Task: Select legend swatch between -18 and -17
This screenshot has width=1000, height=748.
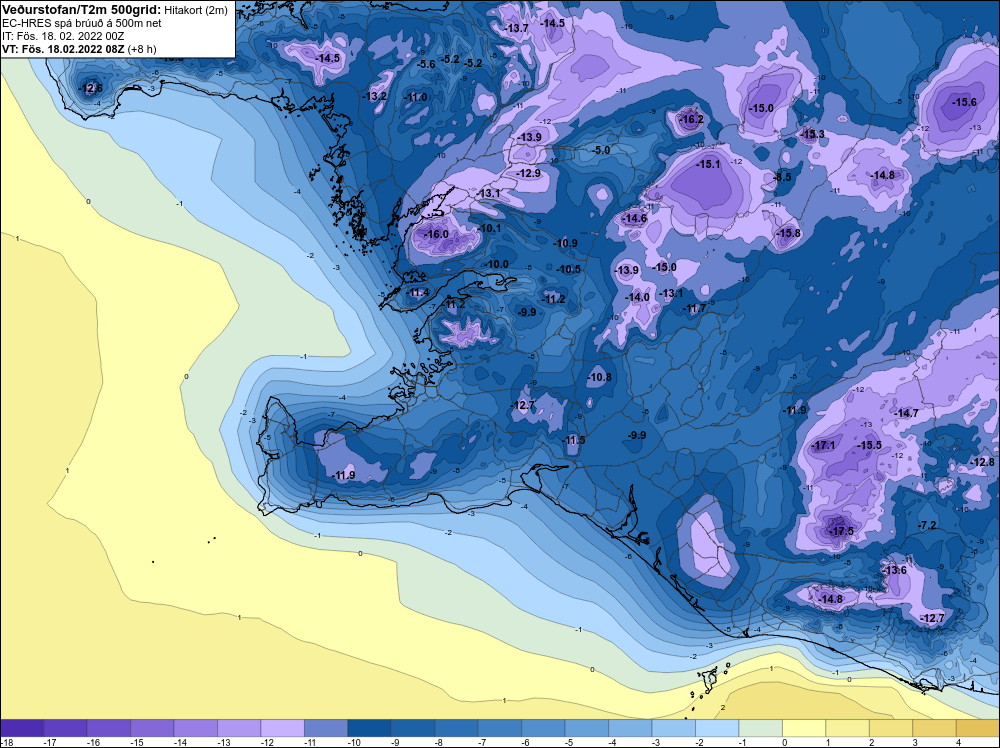Action: pos(22,728)
